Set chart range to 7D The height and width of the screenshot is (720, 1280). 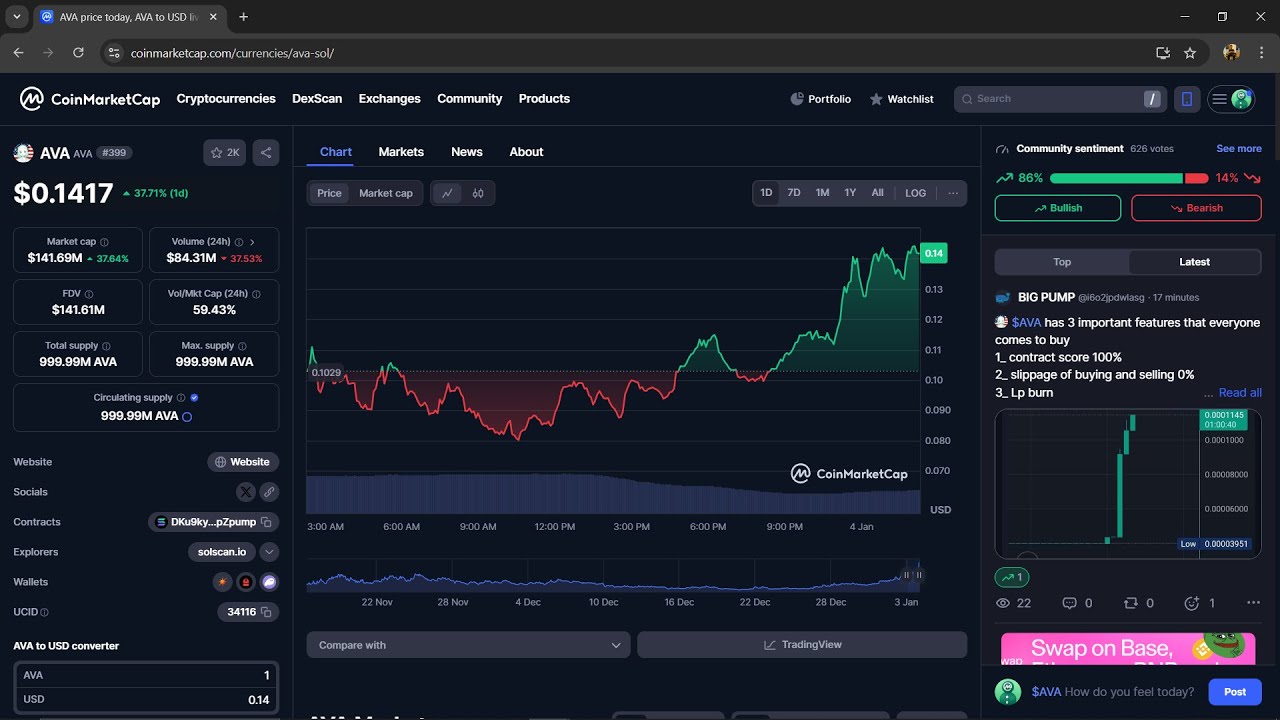(794, 193)
